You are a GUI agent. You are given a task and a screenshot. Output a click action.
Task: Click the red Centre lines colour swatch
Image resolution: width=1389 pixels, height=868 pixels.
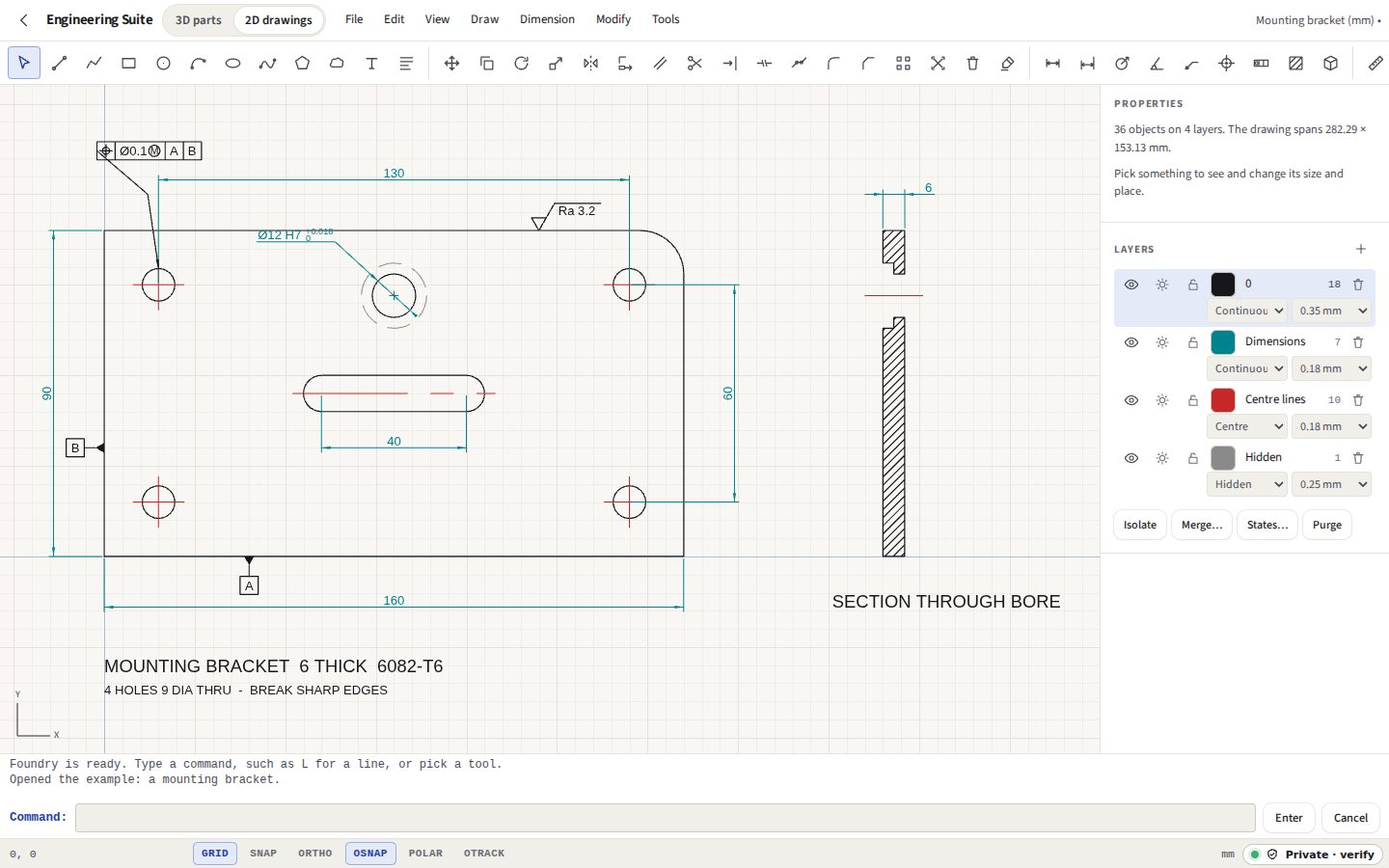pos(1223,400)
